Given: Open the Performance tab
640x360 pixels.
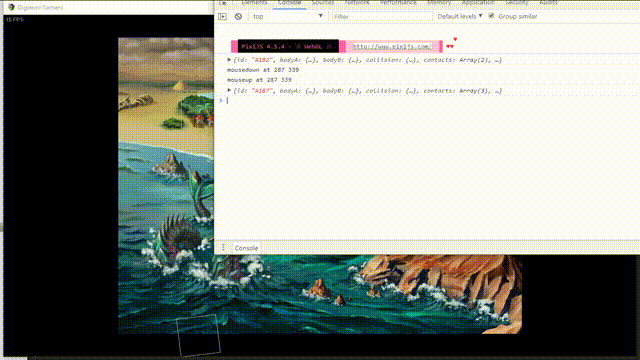Looking at the screenshot, I should tap(398, 3).
